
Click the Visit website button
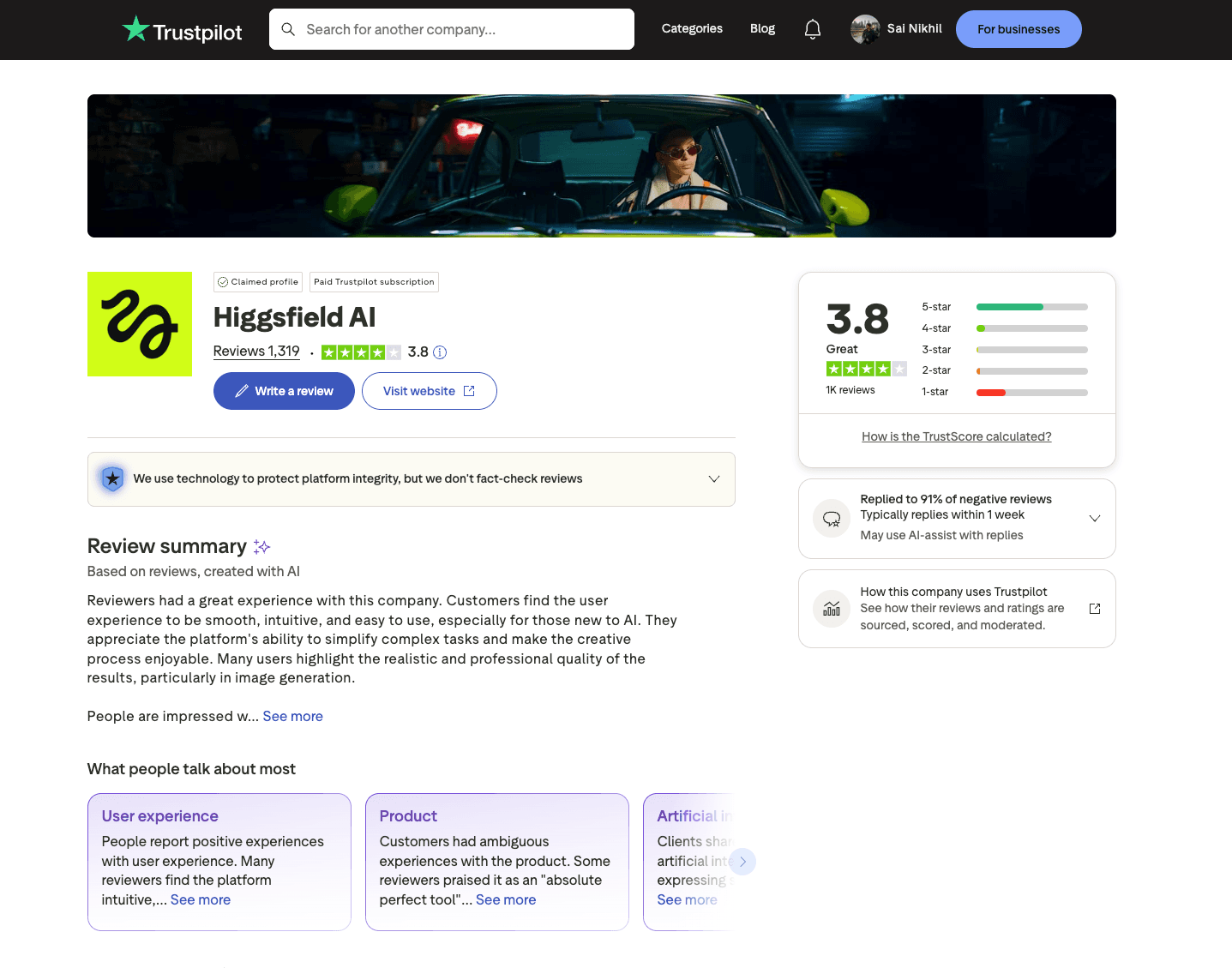pos(430,391)
